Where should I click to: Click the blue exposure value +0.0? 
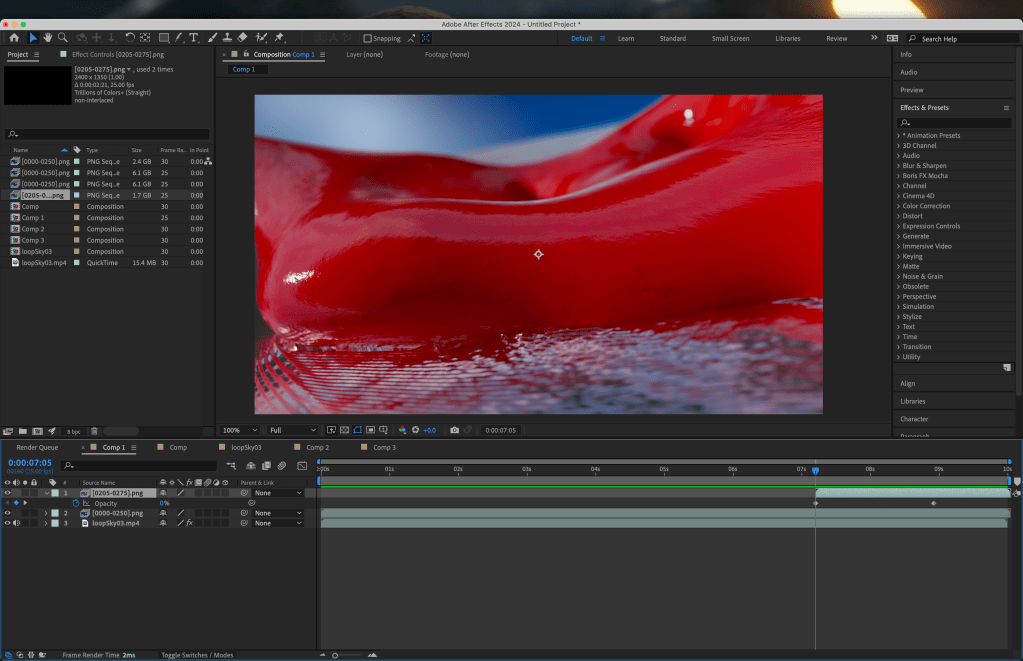coord(429,430)
